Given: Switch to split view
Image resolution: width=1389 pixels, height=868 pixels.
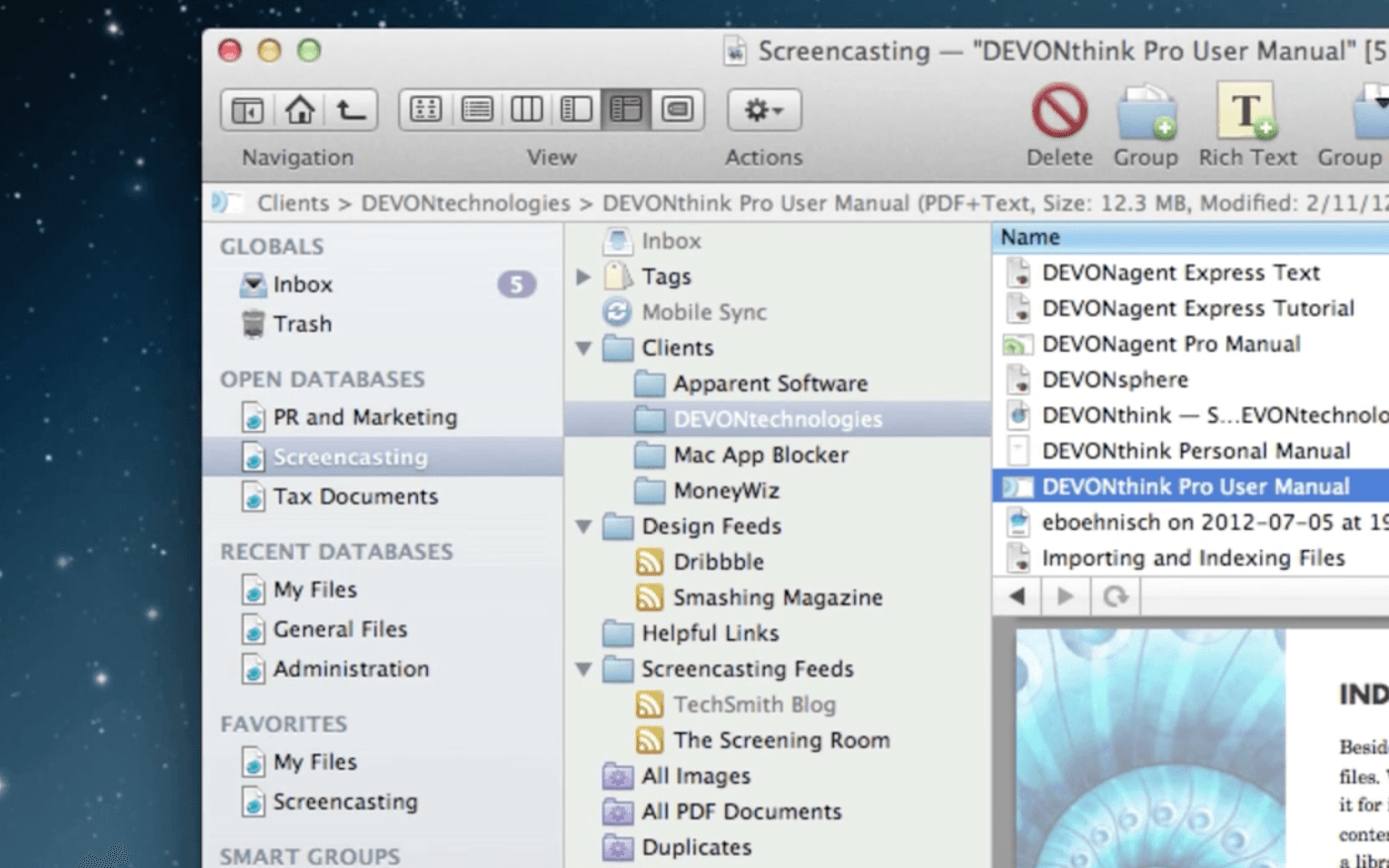Looking at the screenshot, I should click(x=577, y=110).
